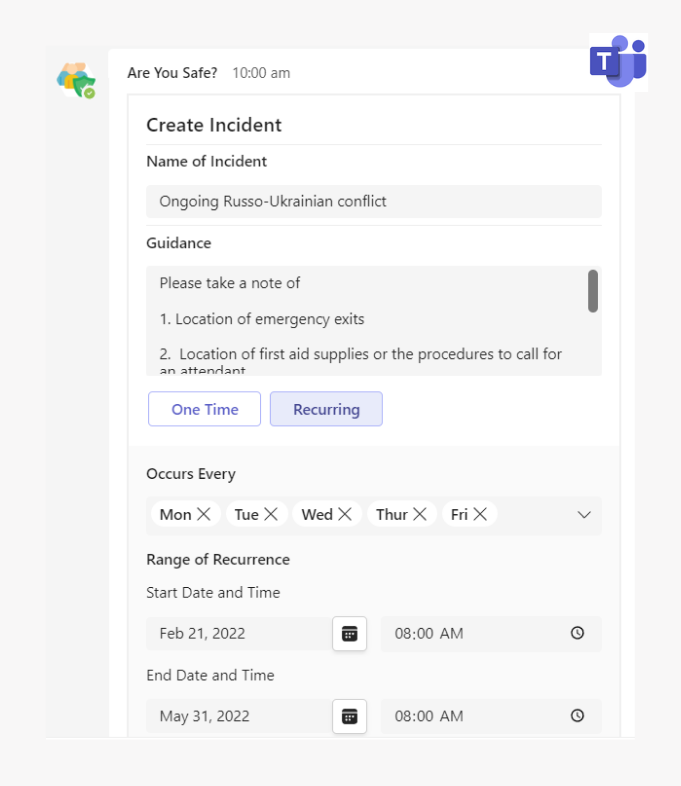Screen dimensions: 681x786
Task: Select the One Time option
Action: [204, 409]
